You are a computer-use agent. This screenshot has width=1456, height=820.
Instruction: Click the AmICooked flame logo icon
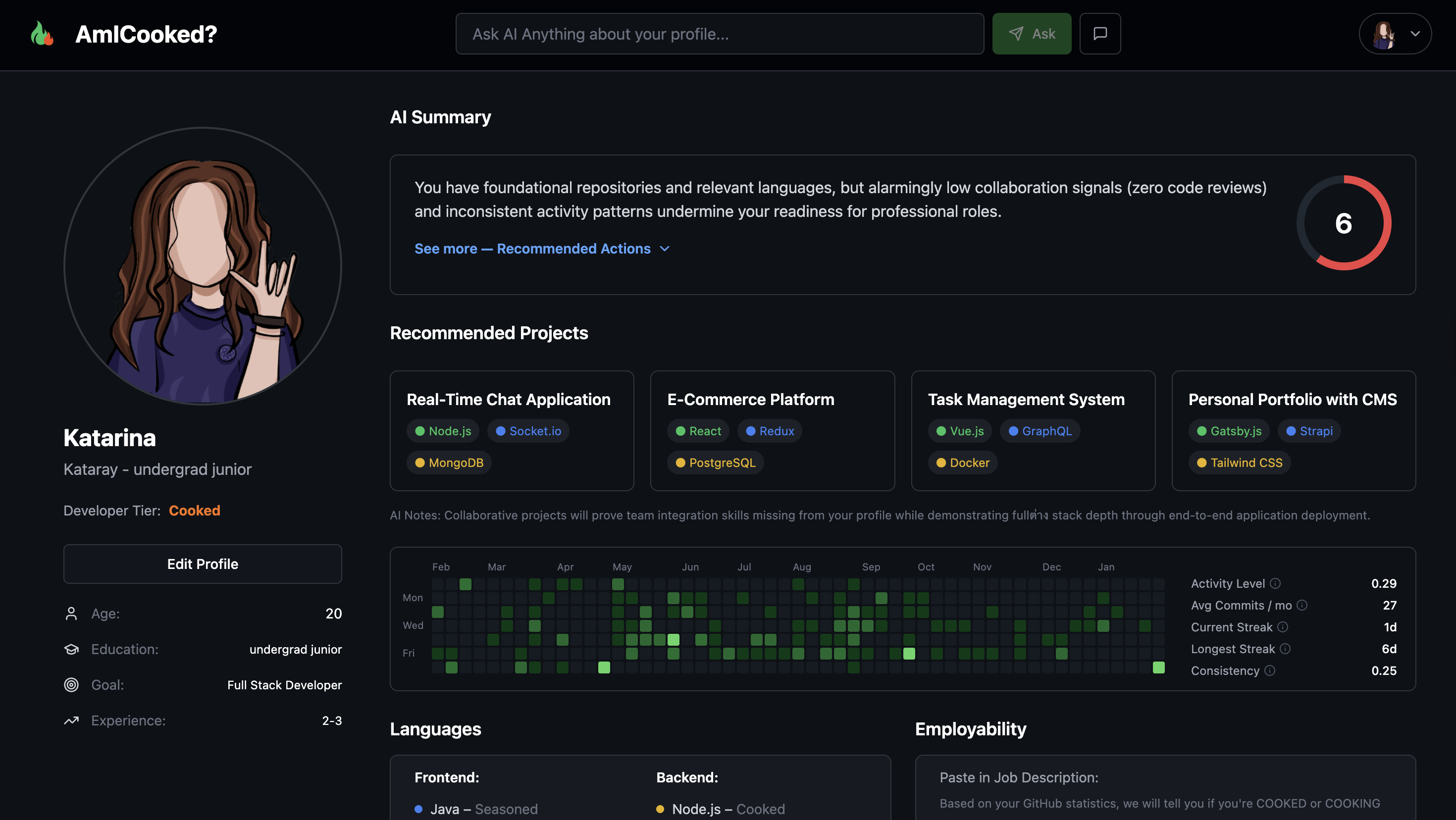[43, 33]
